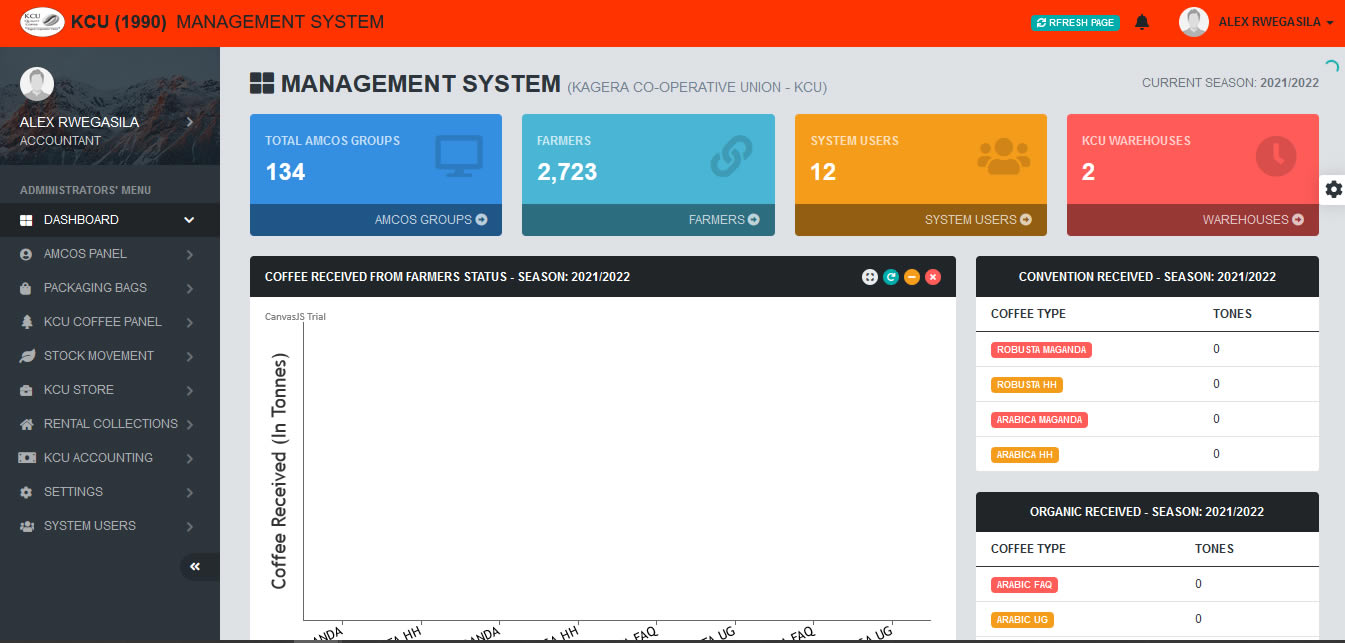Minimize the coffee received chart panel
Screen dimensions: 1345x643
pyautogui.click(x=912, y=277)
